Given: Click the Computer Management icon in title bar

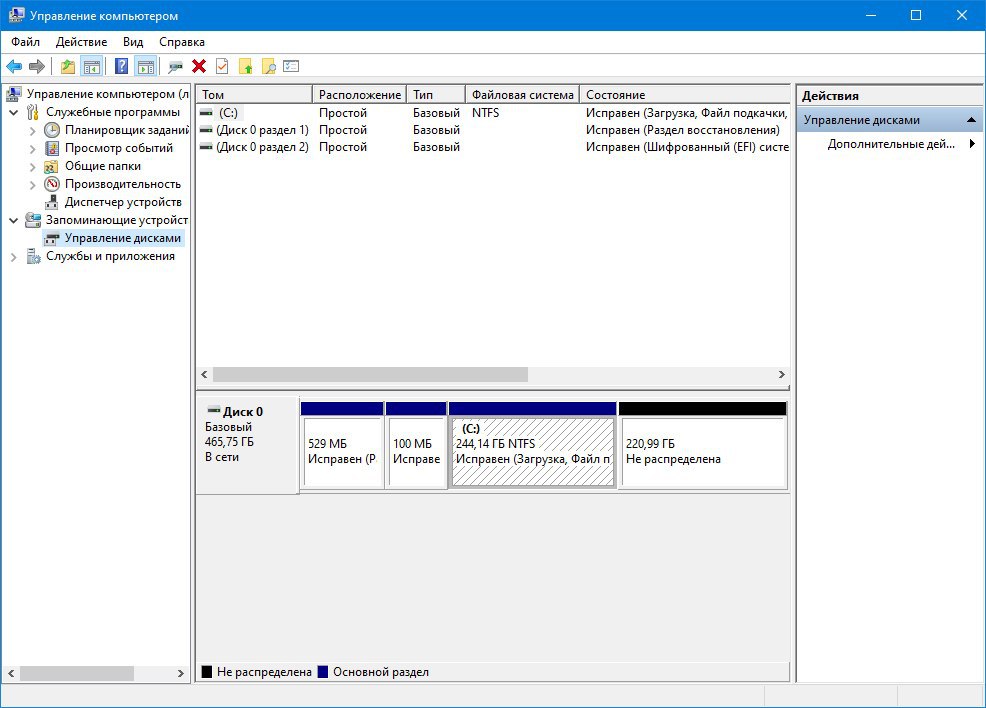Looking at the screenshot, I should point(17,15).
